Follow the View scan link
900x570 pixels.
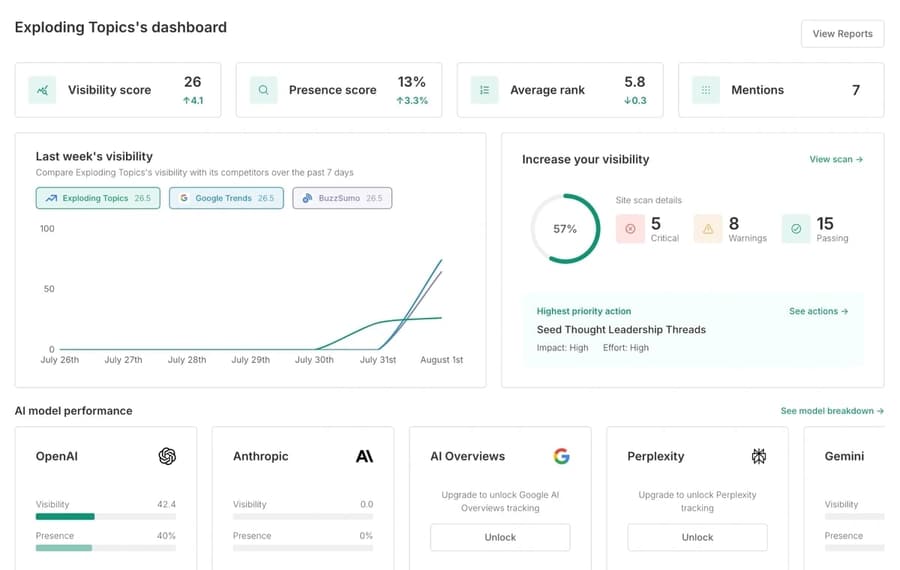pyautogui.click(x=836, y=160)
